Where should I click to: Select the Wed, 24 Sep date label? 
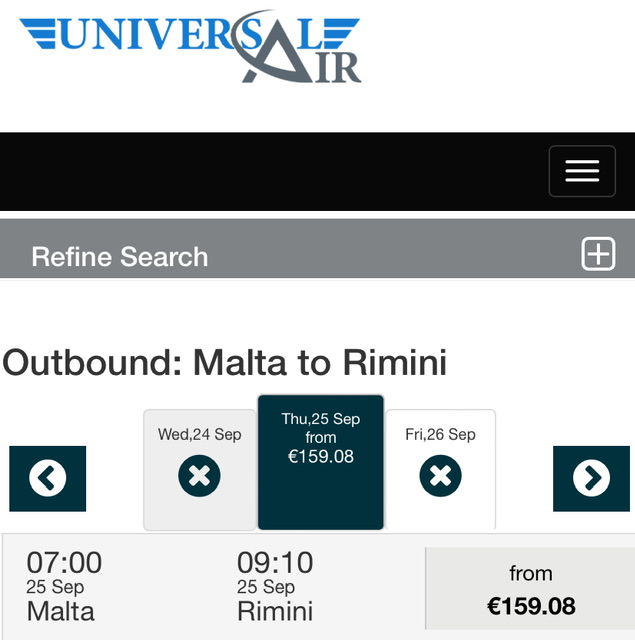pyautogui.click(x=199, y=434)
